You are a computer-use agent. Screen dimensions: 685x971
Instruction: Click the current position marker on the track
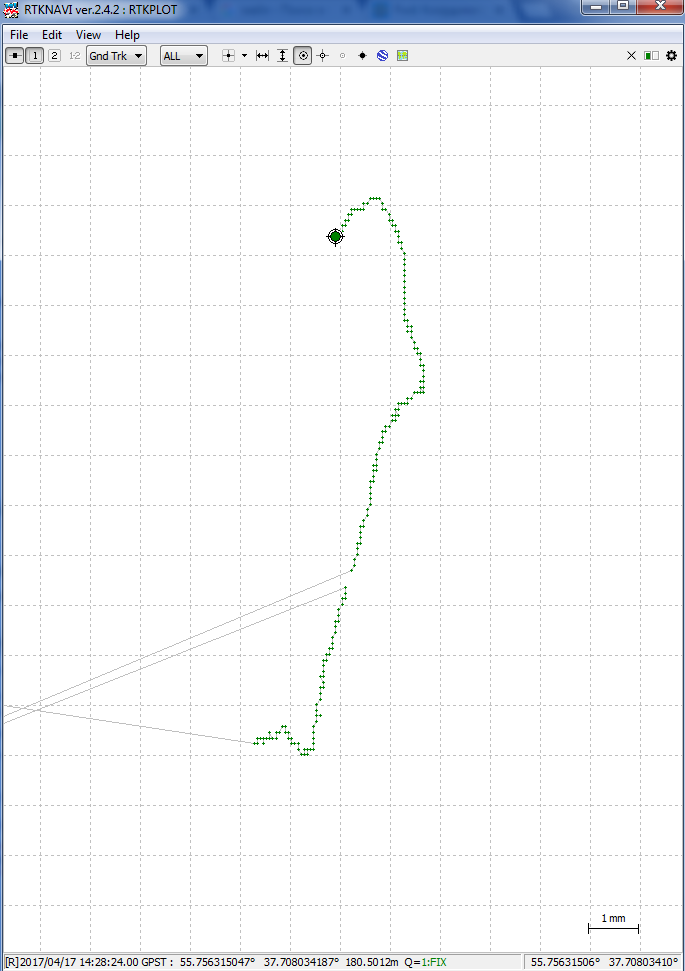(336, 237)
